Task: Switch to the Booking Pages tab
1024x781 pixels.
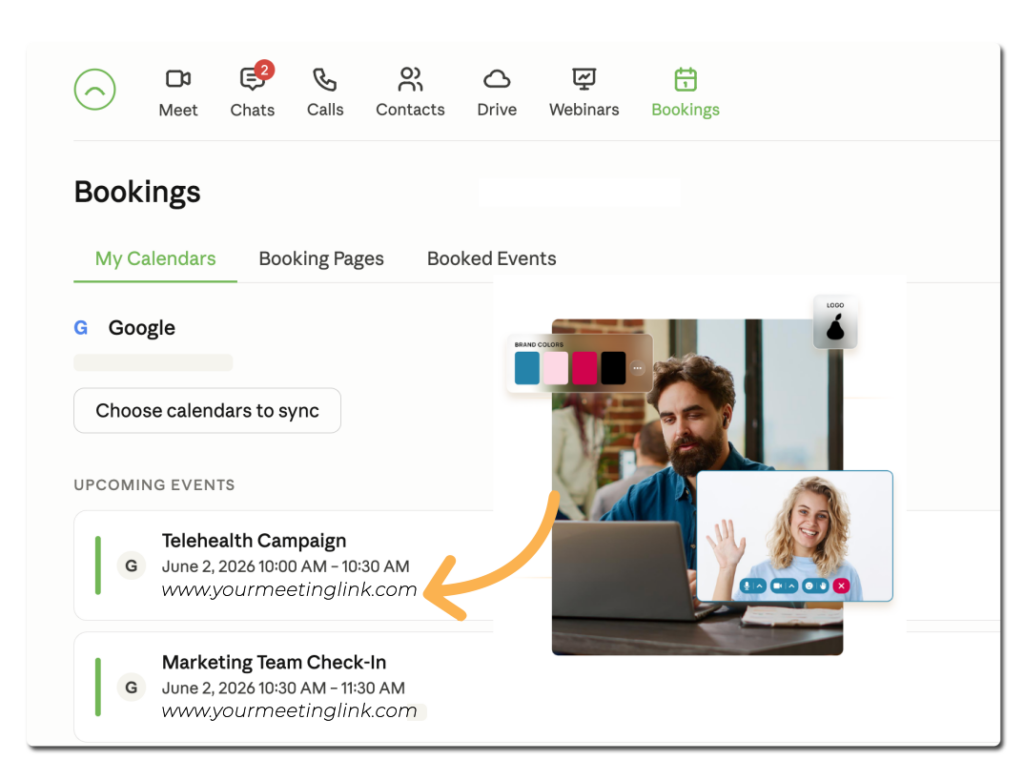Action: coord(321,259)
